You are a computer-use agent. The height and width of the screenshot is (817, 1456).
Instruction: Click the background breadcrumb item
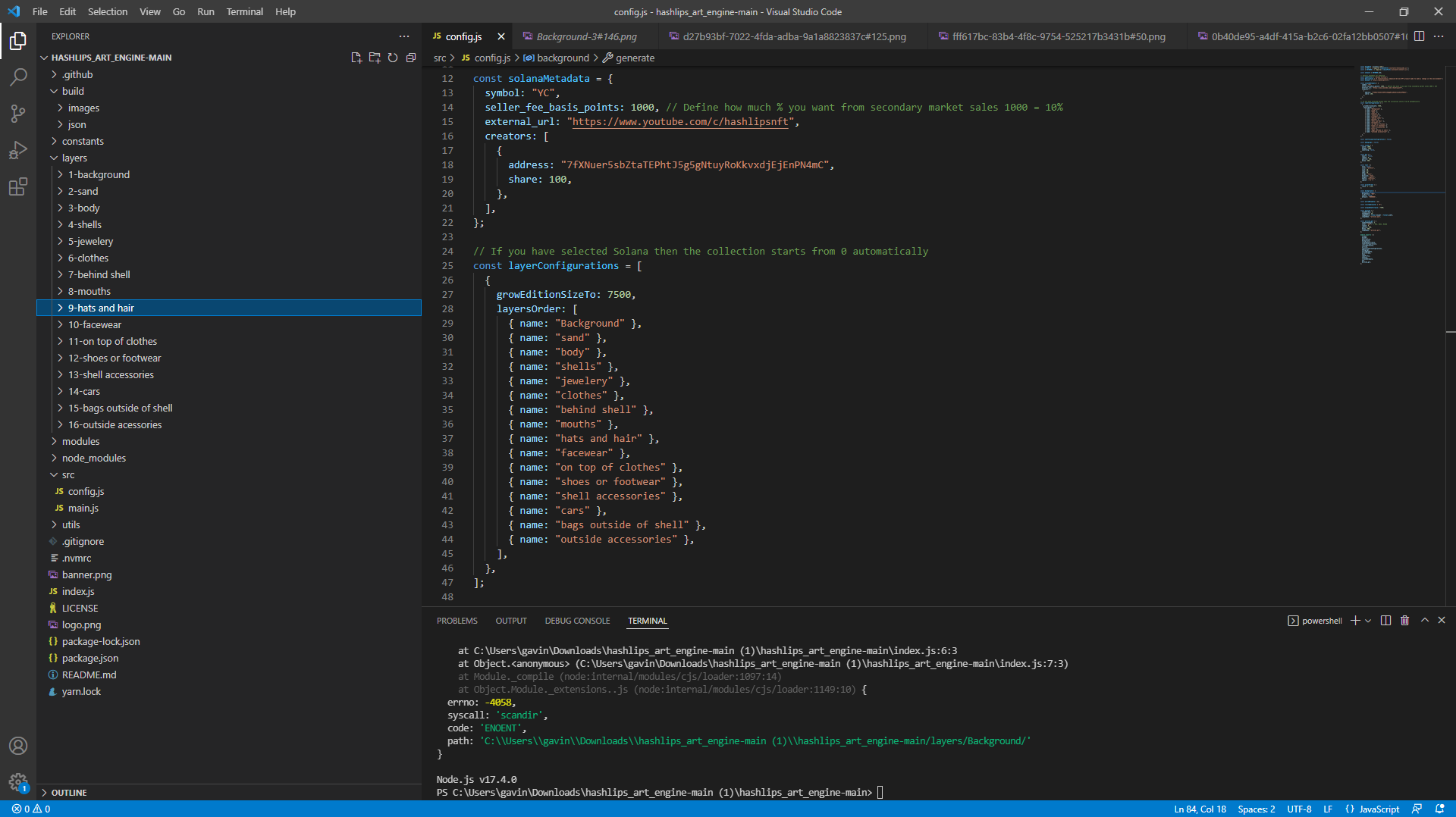562,58
